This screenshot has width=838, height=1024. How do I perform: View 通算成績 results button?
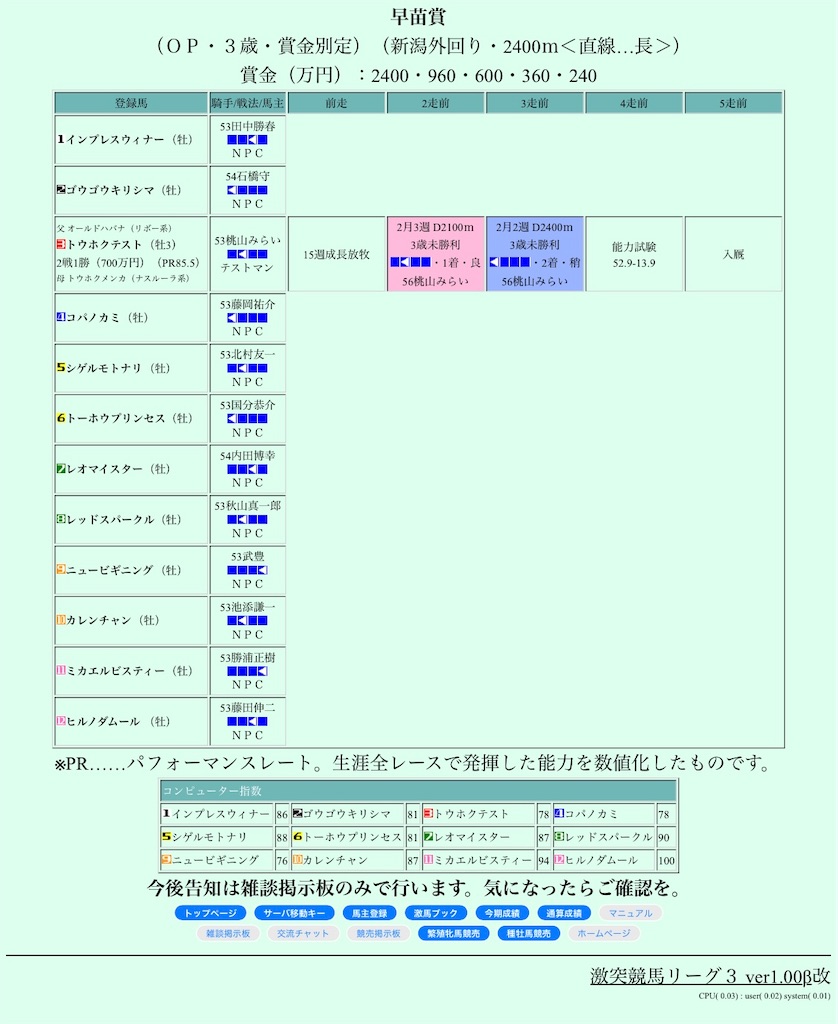click(x=564, y=913)
